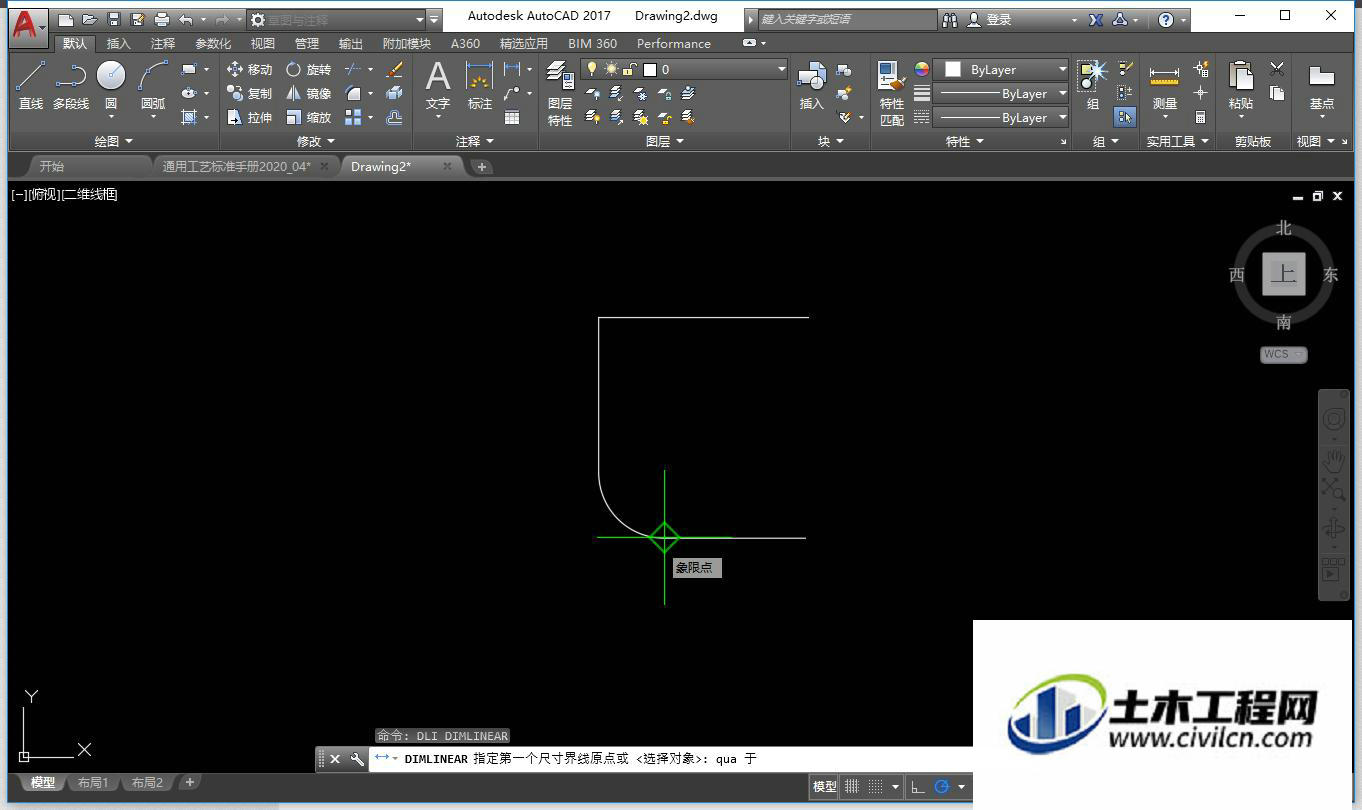
Task: Expand the Annotation (注释) panel
Action: [474, 141]
